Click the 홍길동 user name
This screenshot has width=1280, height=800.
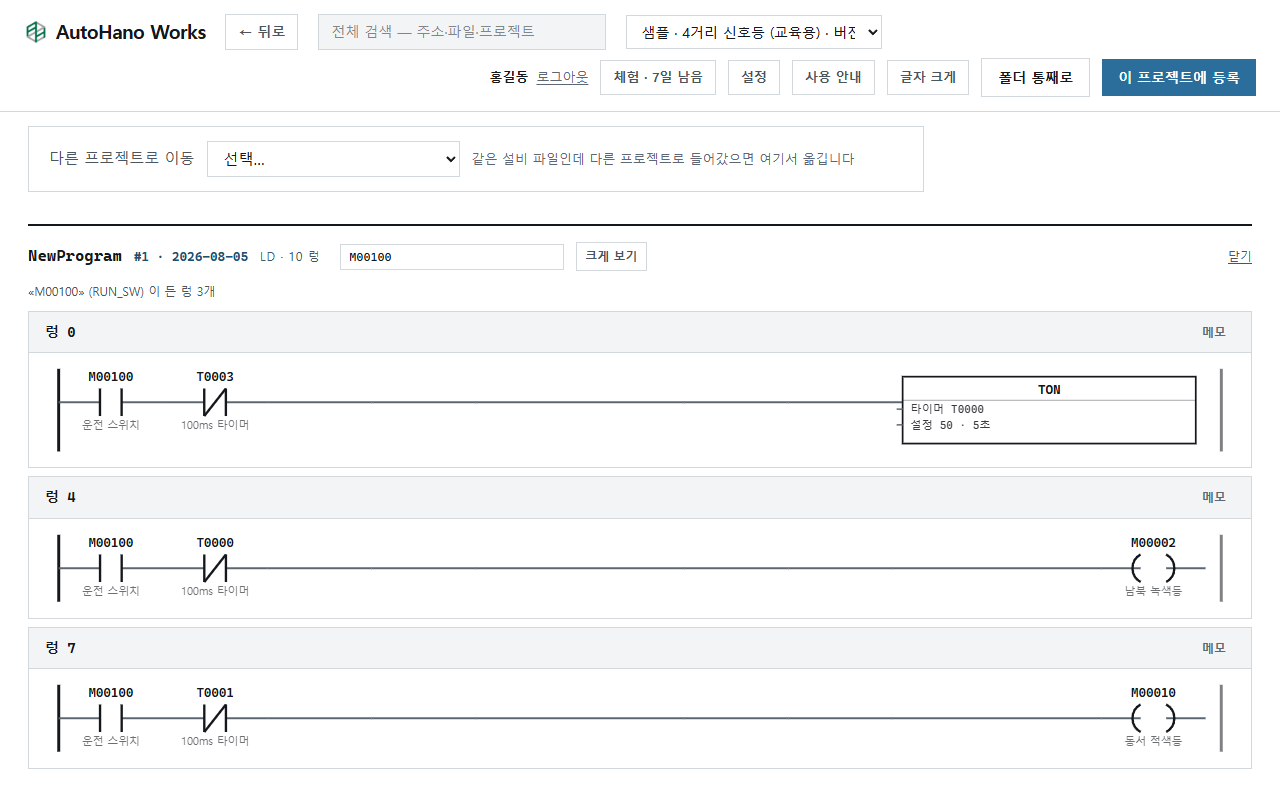click(509, 77)
